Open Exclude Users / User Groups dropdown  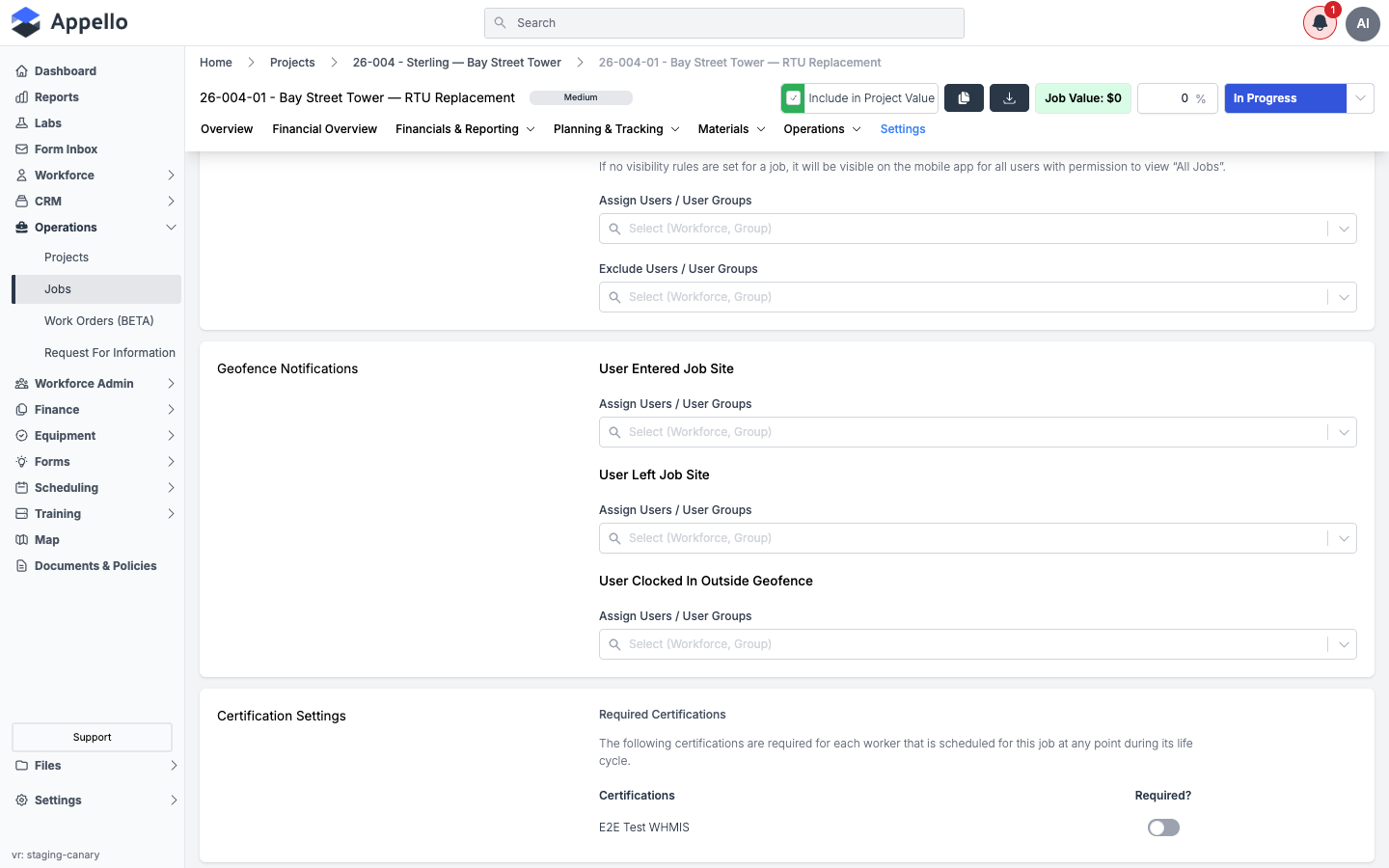977,297
